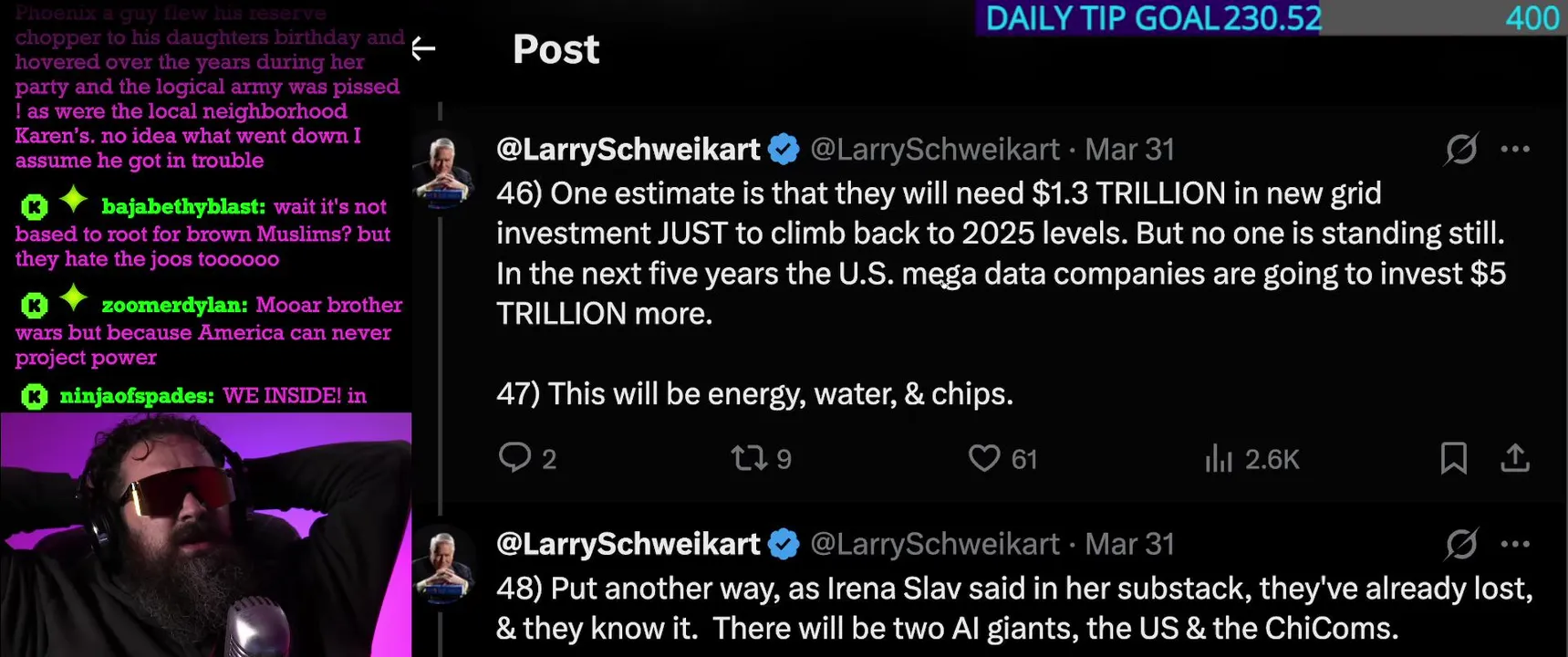
Task: Open replies on the 46) grid investment post
Action: tap(515, 457)
